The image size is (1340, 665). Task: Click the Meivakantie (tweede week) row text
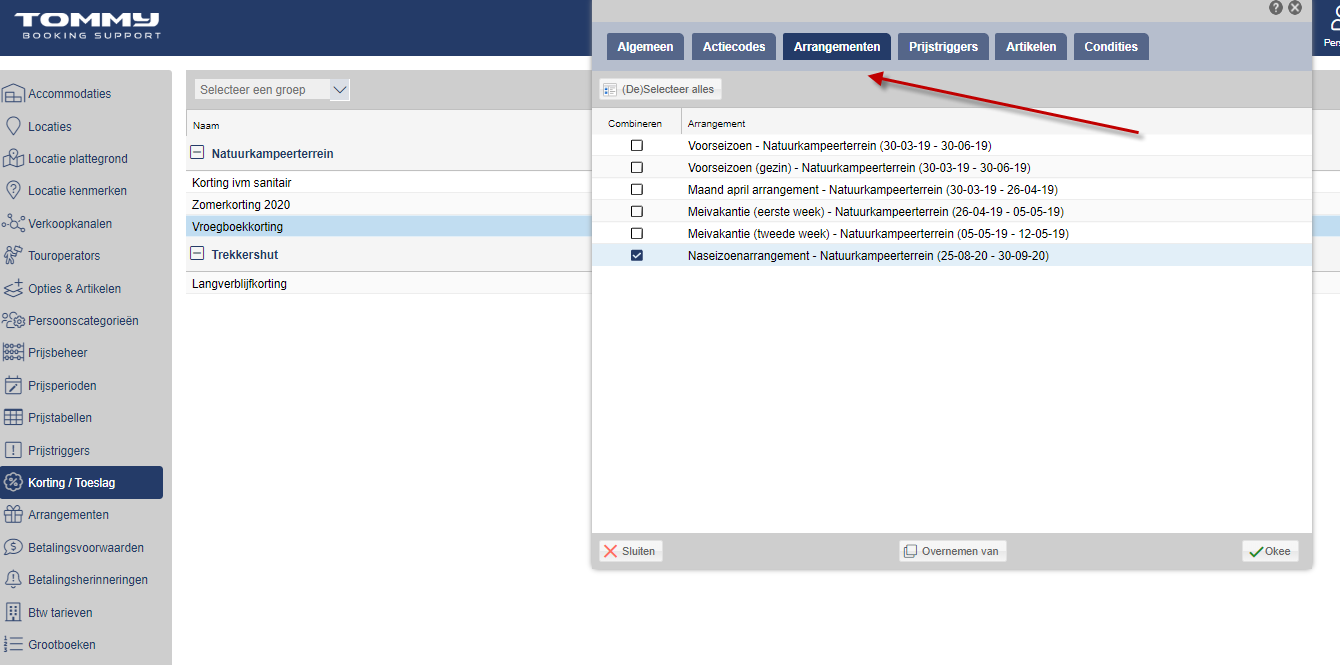878,234
